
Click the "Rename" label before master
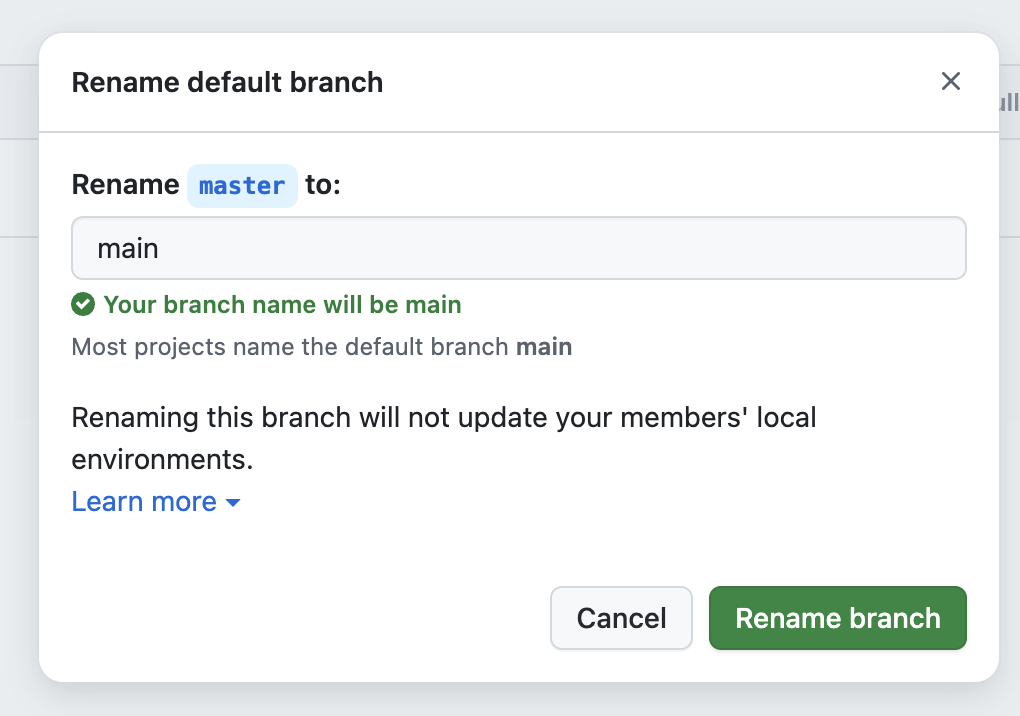coord(126,186)
